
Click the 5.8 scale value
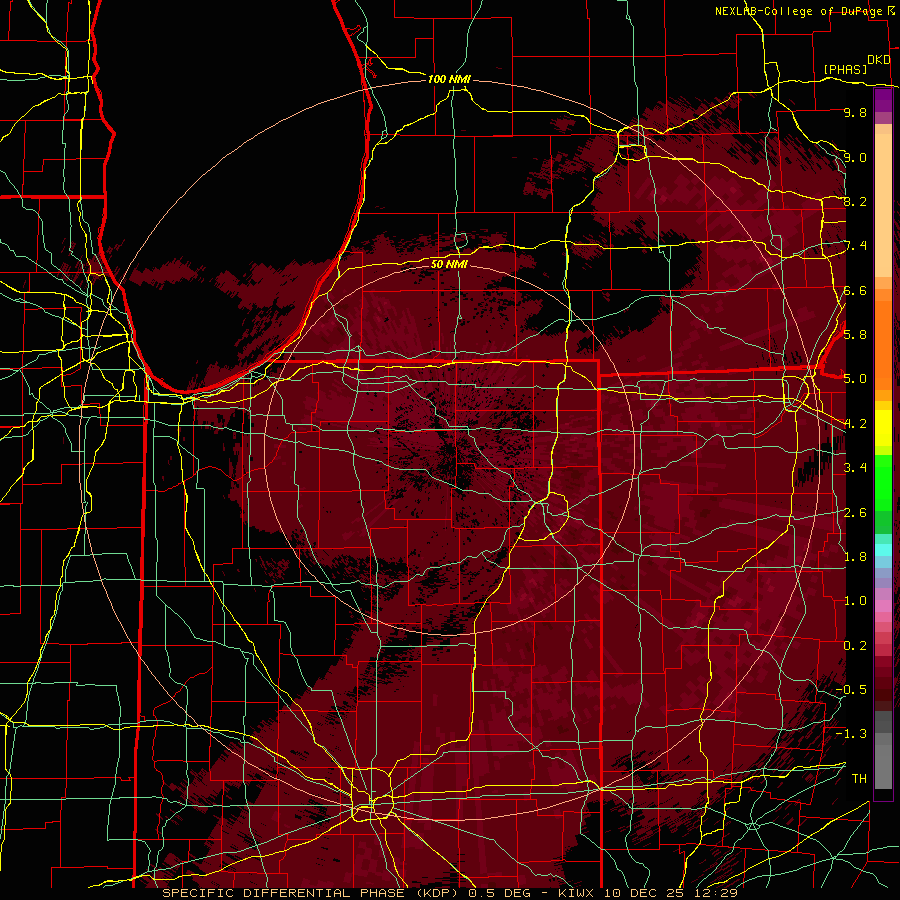855,335
